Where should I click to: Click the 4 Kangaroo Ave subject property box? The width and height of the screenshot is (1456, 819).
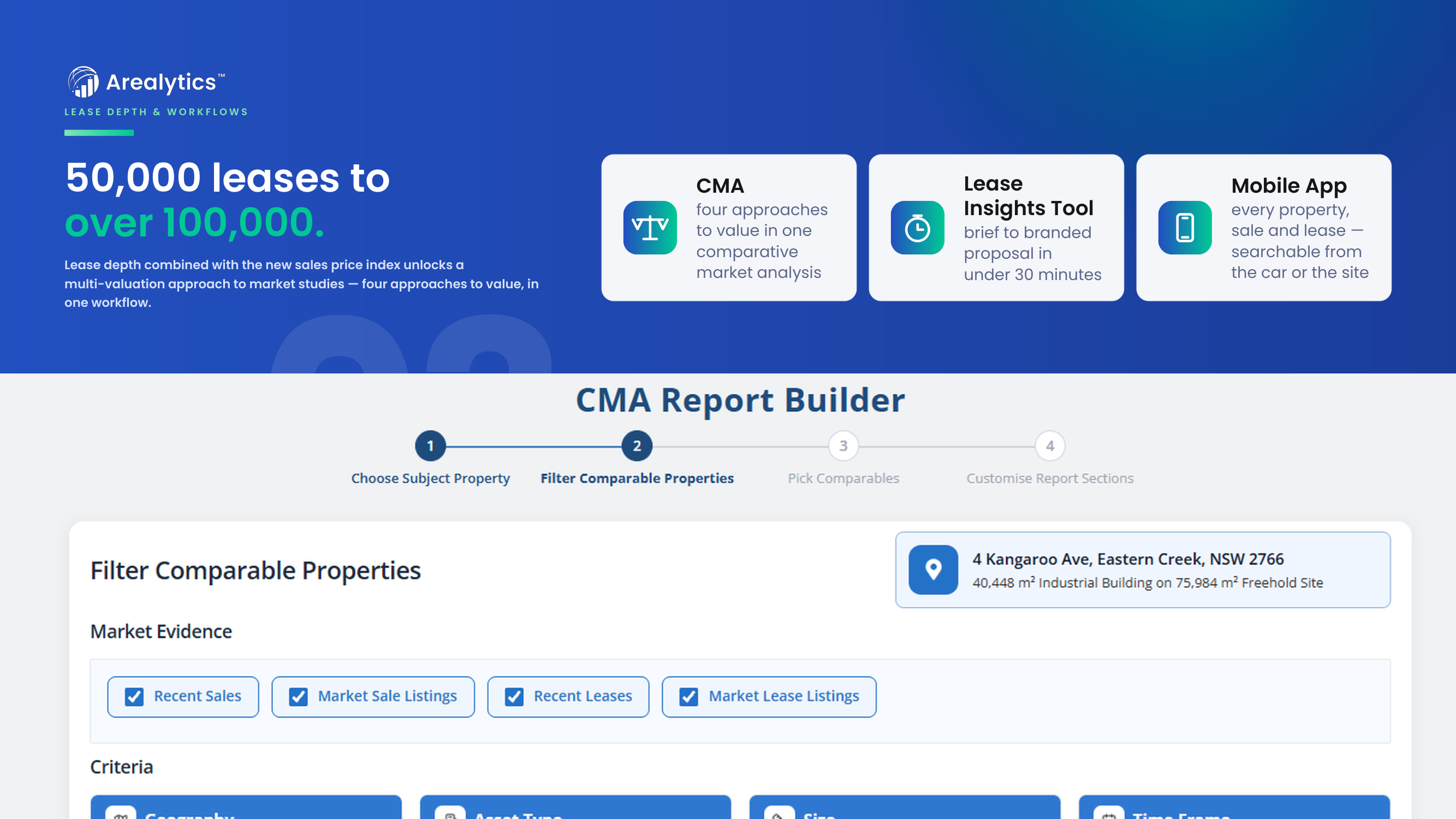click(1143, 569)
